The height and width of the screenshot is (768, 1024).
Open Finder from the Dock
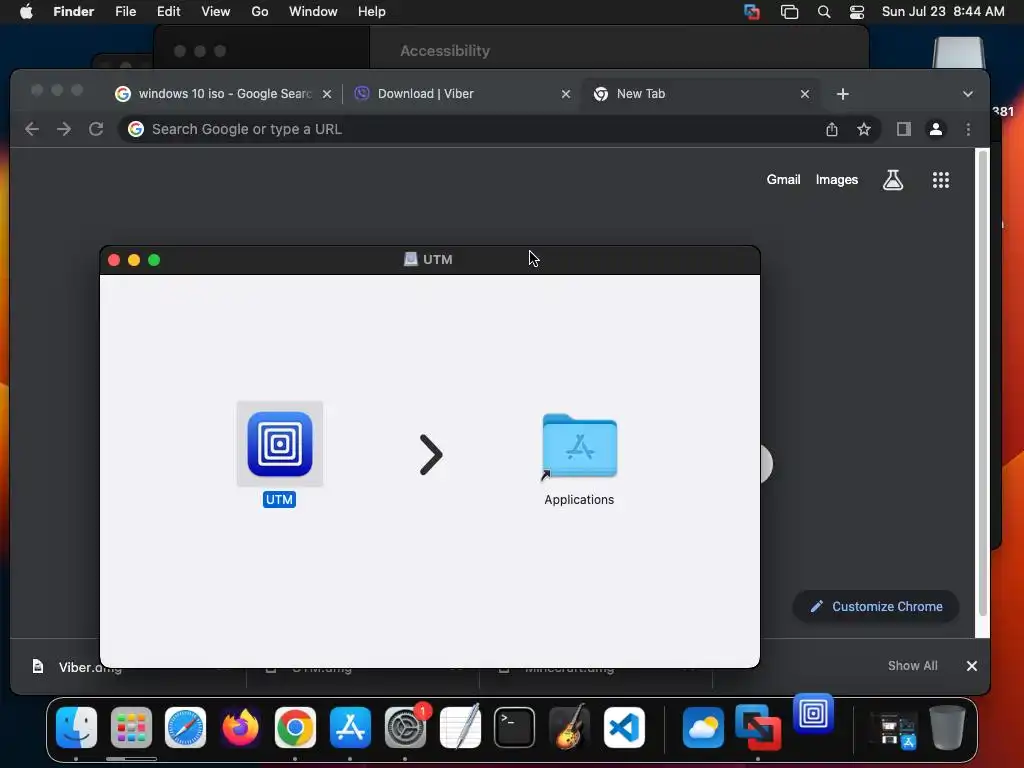click(x=76, y=728)
